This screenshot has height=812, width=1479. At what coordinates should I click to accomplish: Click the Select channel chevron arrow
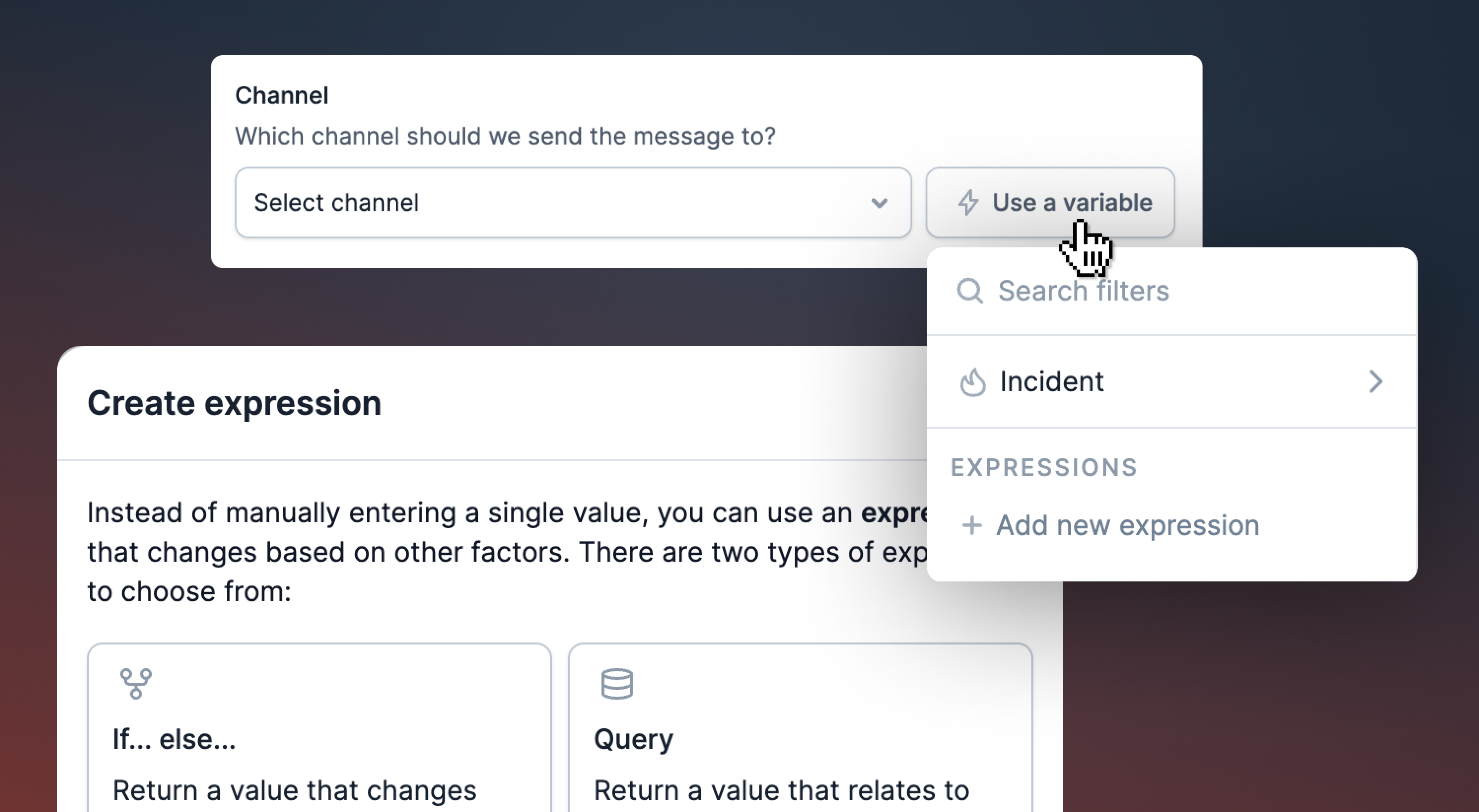click(x=879, y=203)
